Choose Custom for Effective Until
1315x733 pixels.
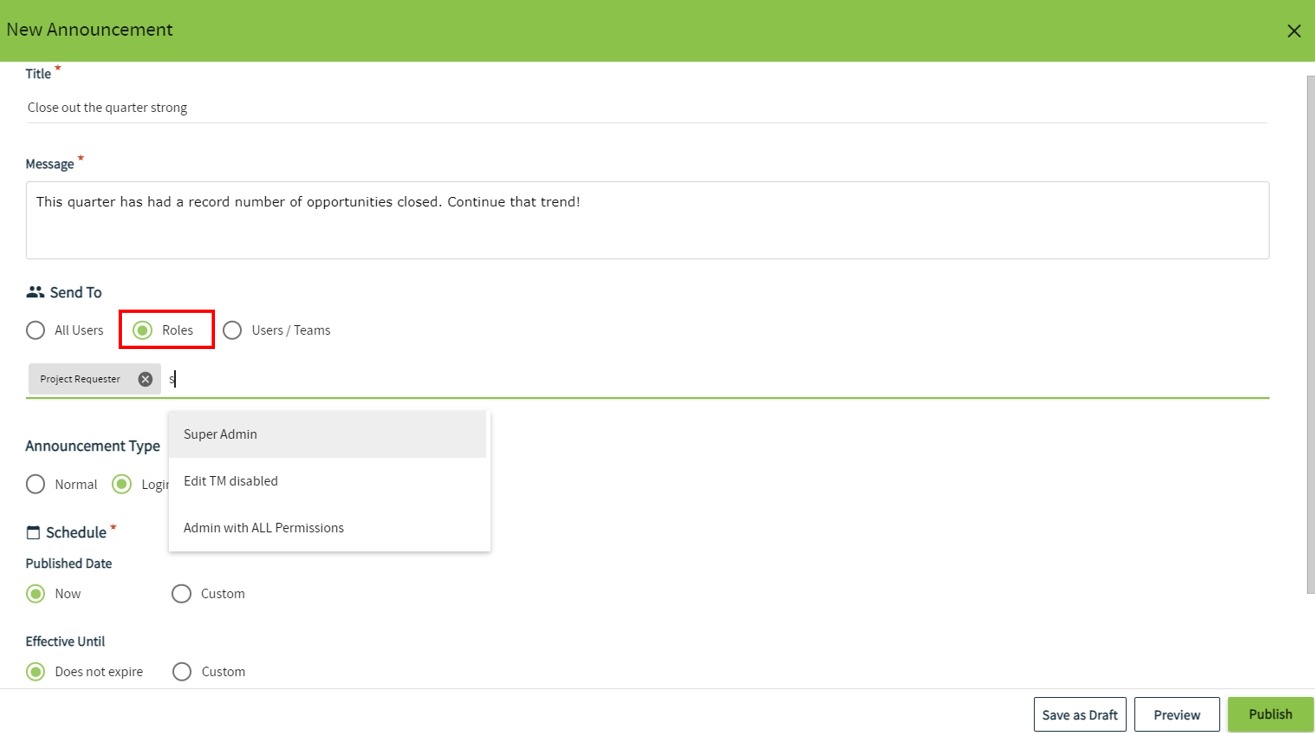(181, 671)
